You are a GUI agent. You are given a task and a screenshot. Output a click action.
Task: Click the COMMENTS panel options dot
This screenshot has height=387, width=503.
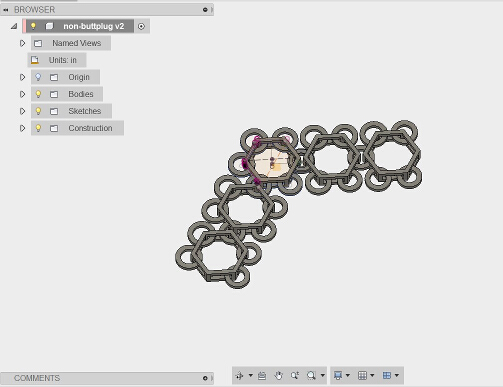(205, 378)
